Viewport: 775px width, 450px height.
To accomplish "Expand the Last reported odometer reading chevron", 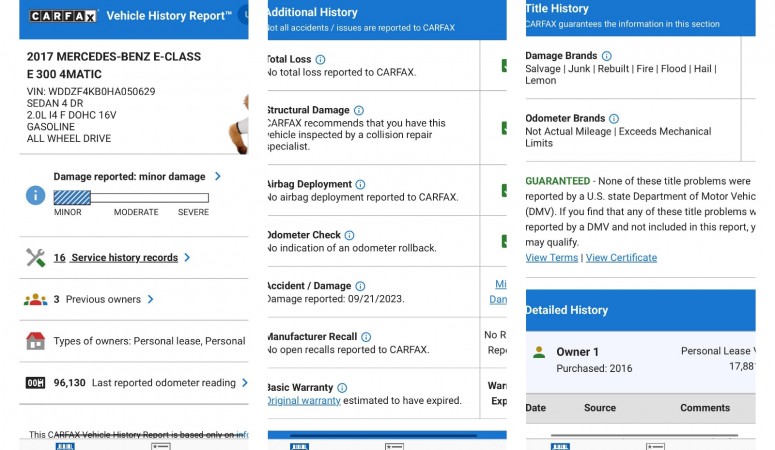I will (x=245, y=383).
